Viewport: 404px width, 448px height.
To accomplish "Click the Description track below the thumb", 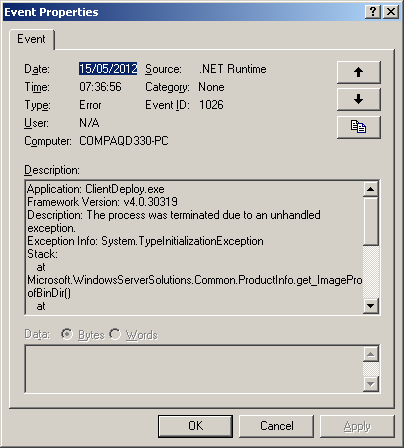I will pos(371,272).
